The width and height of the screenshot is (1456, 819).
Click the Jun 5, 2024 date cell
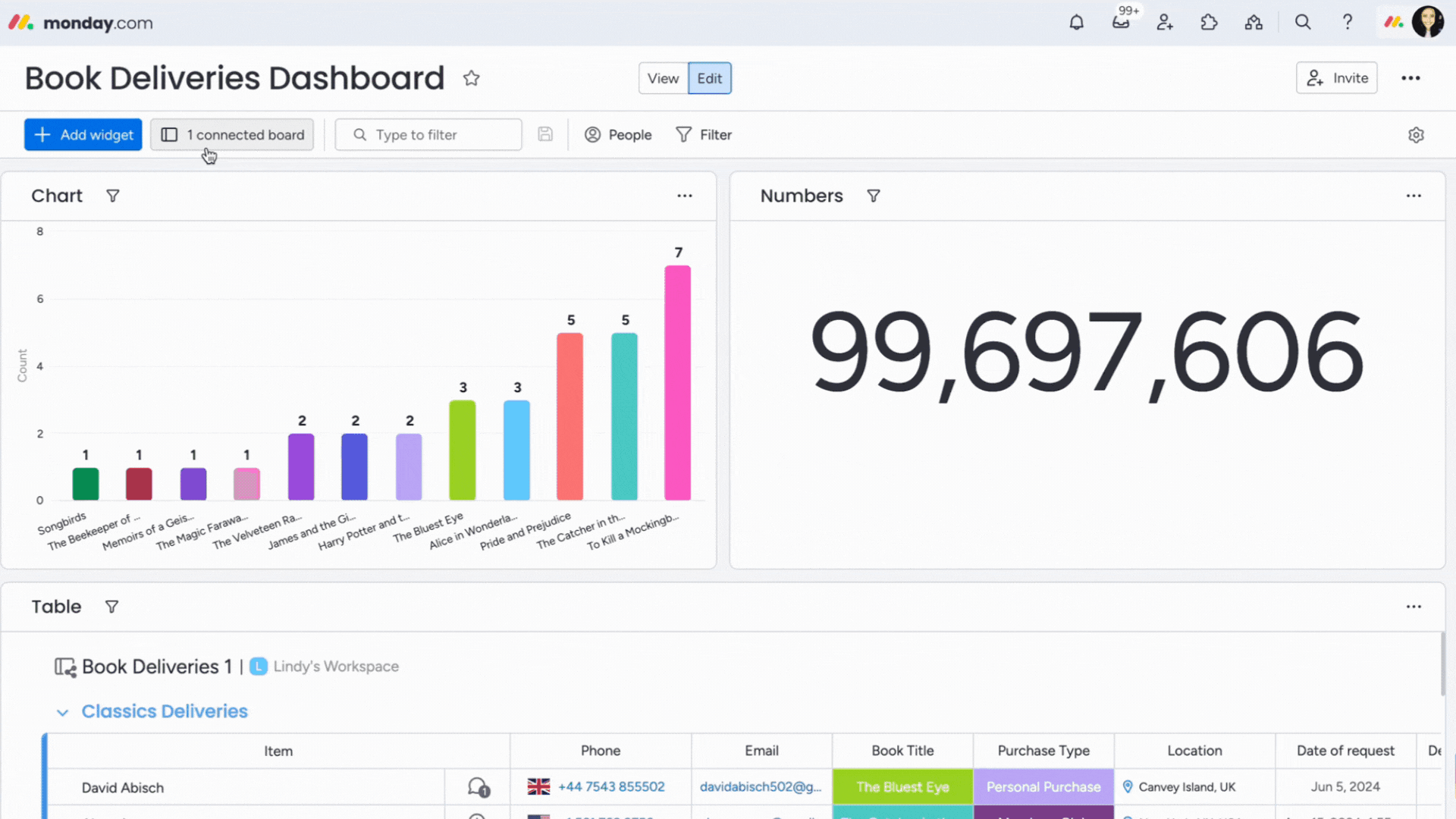[1345, 787]
